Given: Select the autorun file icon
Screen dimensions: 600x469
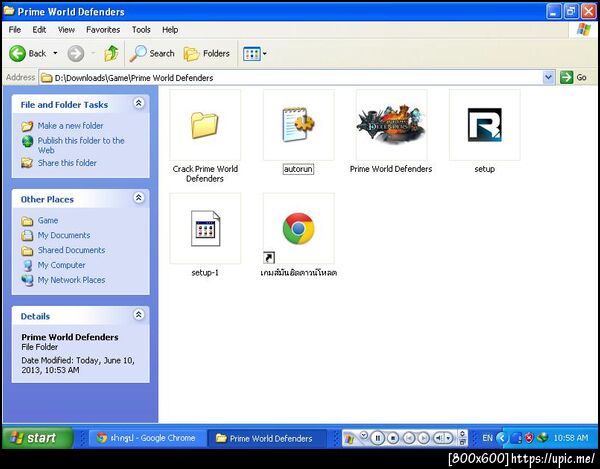Looking at the screenshot, I should (298, 125).
